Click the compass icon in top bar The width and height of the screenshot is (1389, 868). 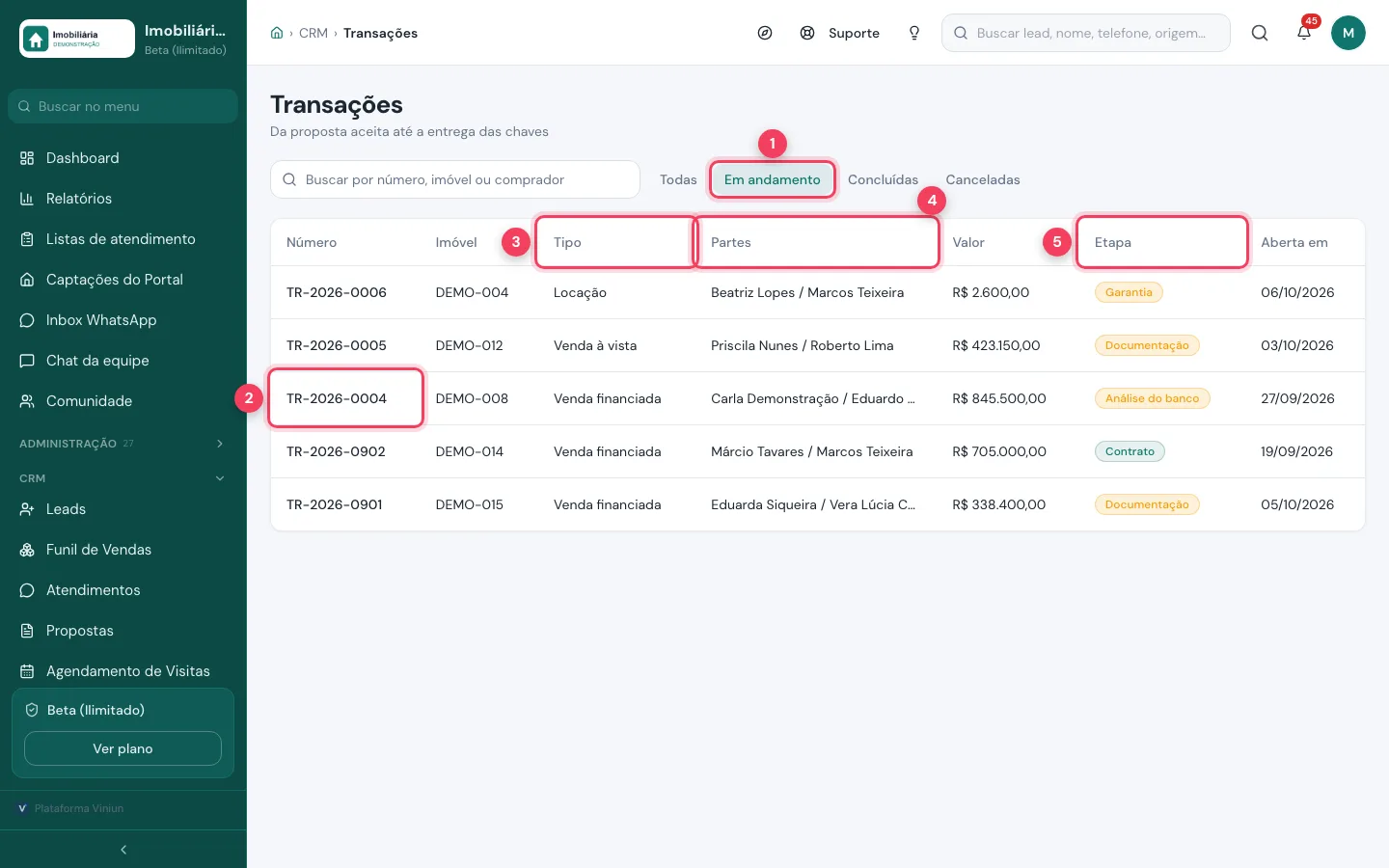[x=765, y=33]
